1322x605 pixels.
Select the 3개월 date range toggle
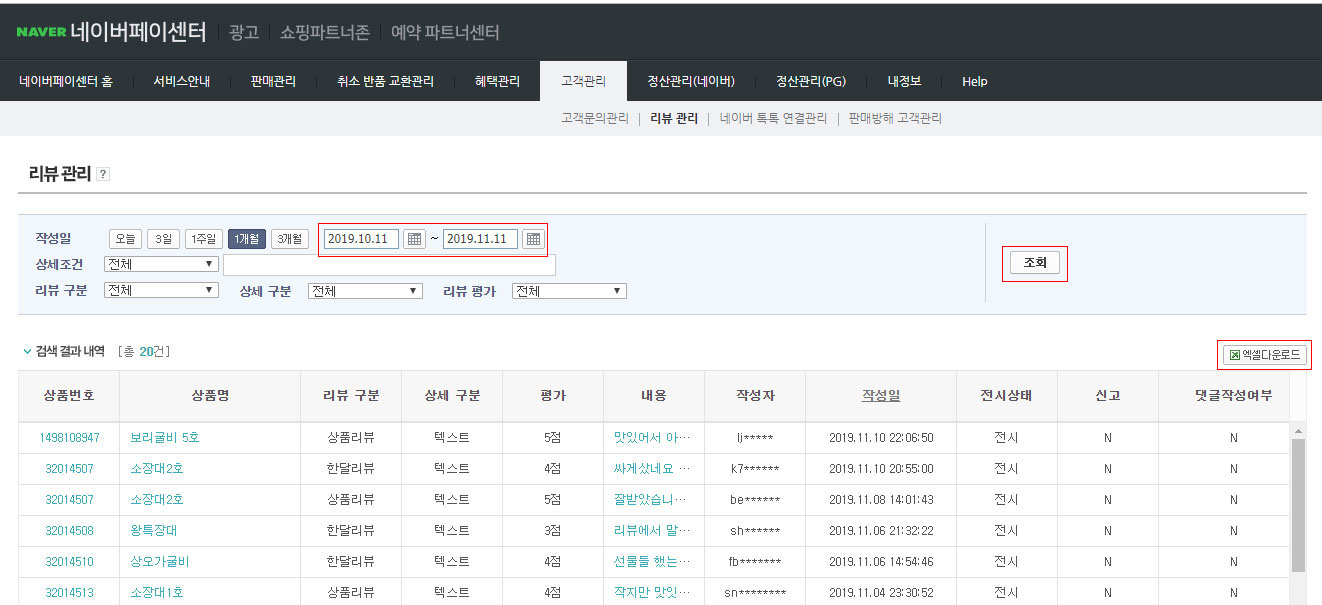[289, 239]
